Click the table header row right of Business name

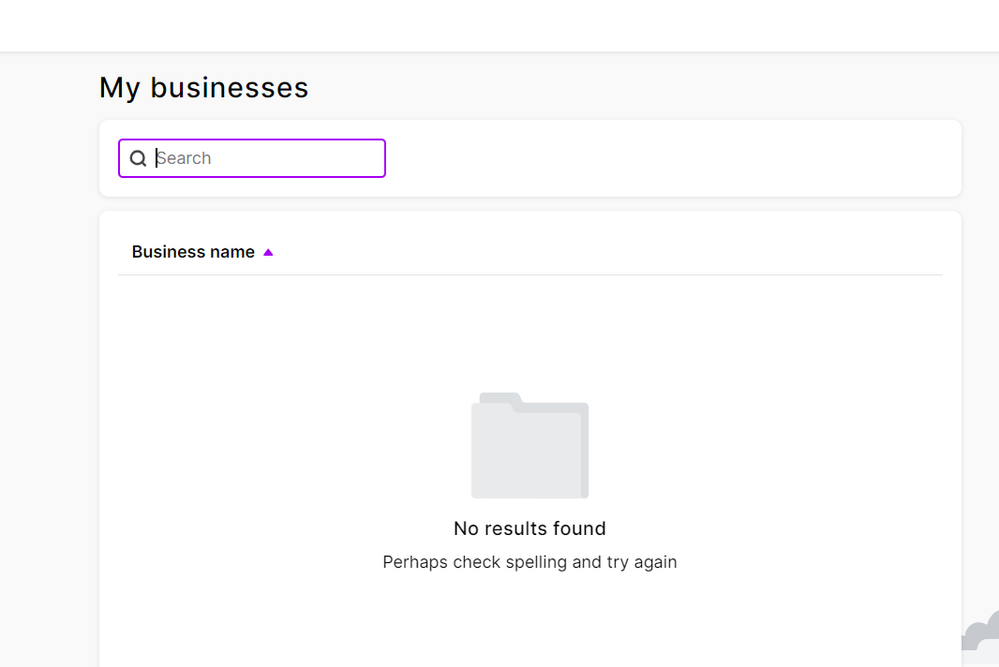(x=600, y=252)
